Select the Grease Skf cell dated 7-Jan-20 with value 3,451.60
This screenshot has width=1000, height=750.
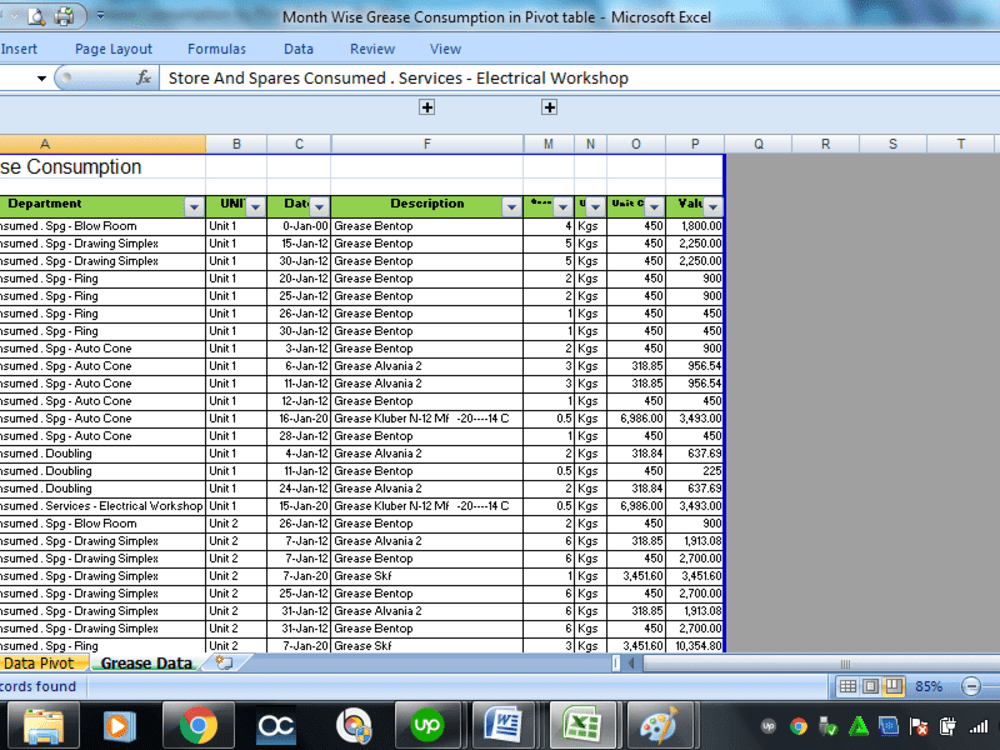point(427,576)
